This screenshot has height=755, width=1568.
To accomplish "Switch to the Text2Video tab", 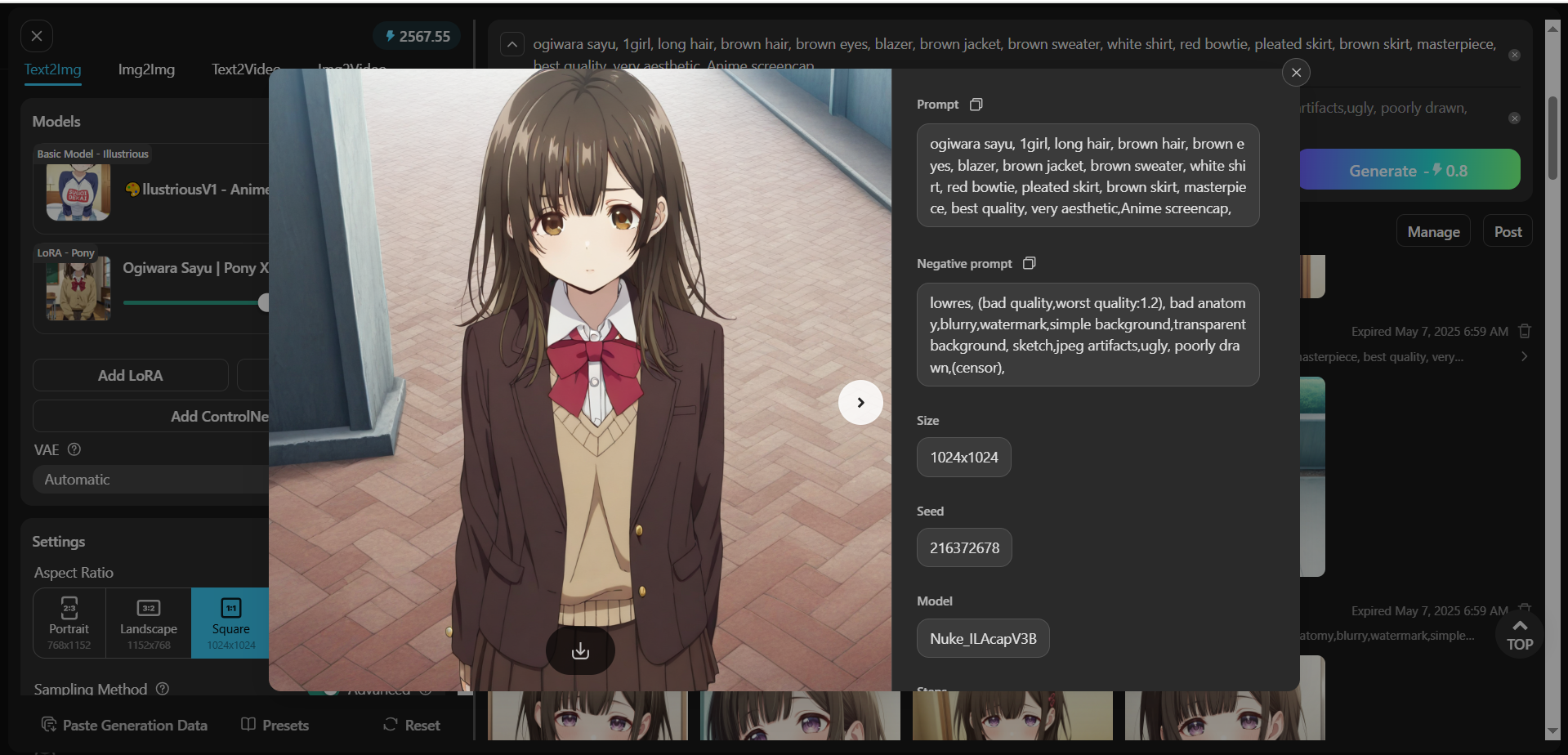I will [246, 69].
